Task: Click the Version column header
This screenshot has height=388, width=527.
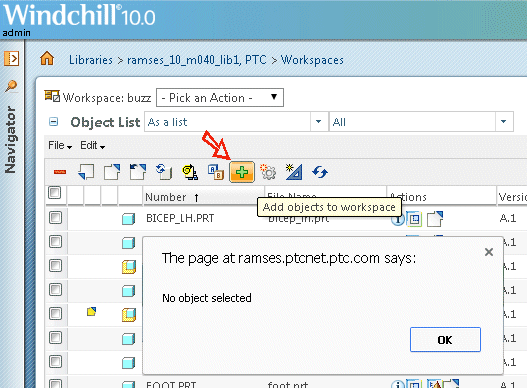Action: tap(512, 197)
